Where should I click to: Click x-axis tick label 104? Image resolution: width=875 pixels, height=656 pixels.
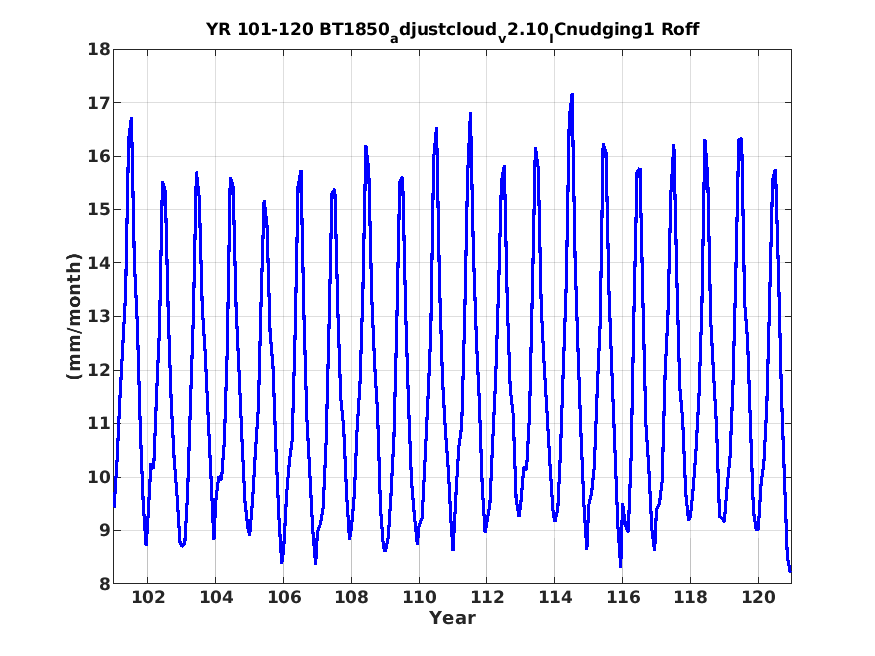click(215, 597)
